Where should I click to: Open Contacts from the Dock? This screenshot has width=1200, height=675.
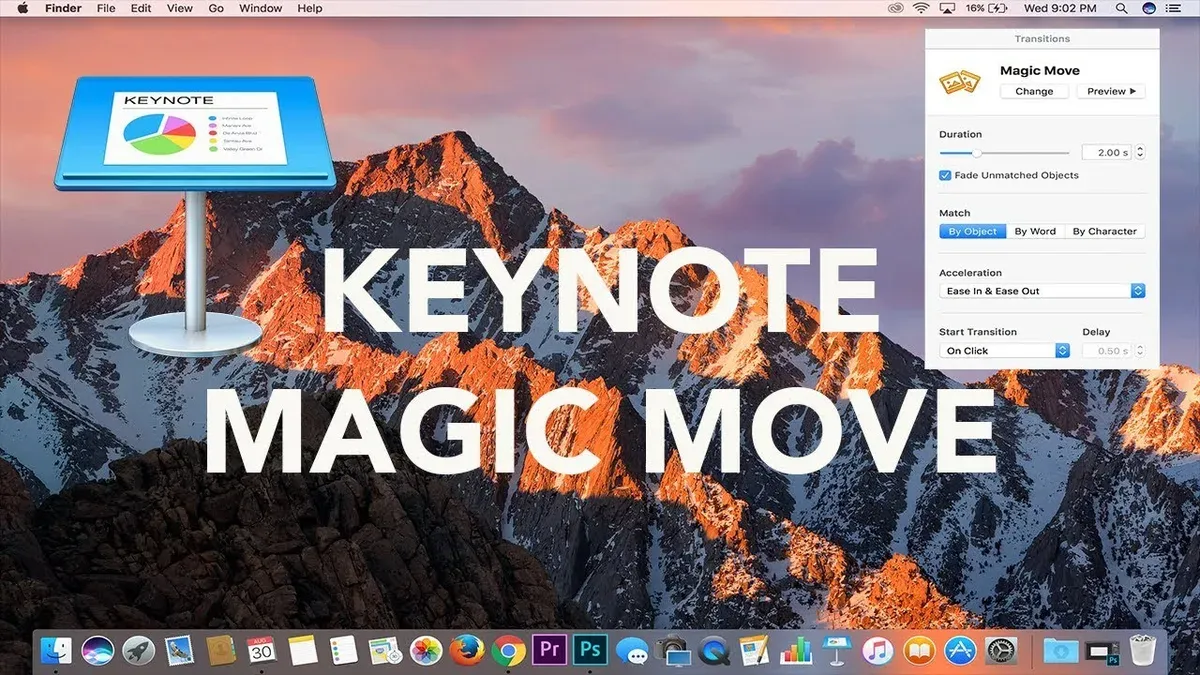pyautogui.click(x=221, y=650)
